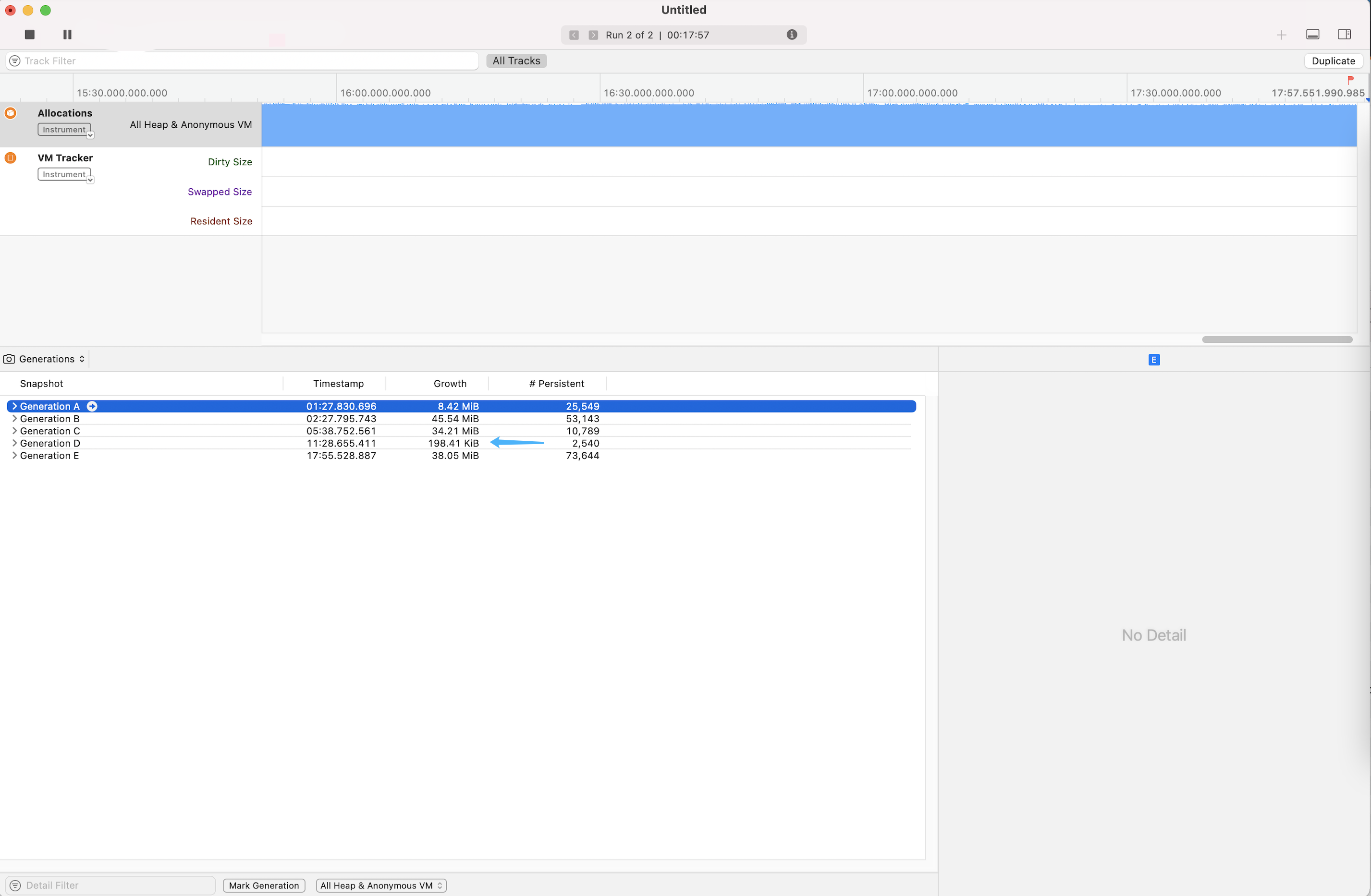Click the Allocations track graph
This screenshot has width=1371, height=896.
point(809,125)
